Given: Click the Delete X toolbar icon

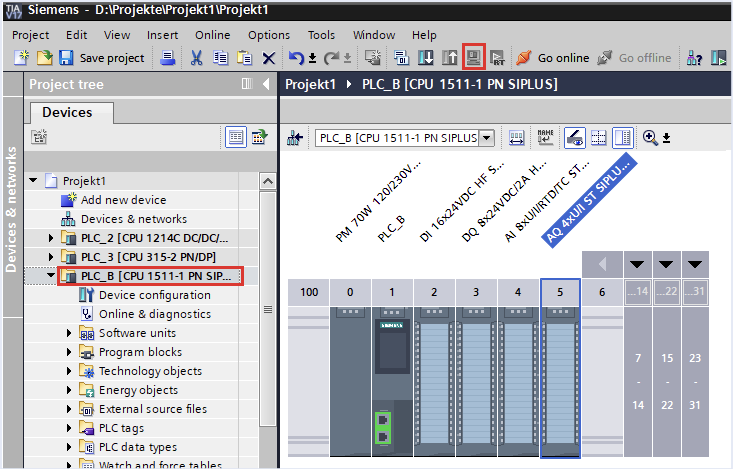Looking at the screenshot, I should click(x=268, y=58).
